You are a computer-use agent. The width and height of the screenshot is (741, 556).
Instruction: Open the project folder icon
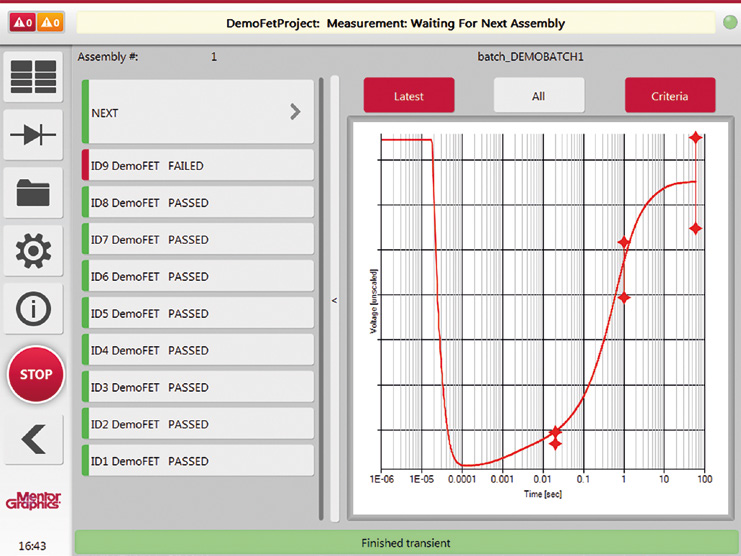coord(33,193)
